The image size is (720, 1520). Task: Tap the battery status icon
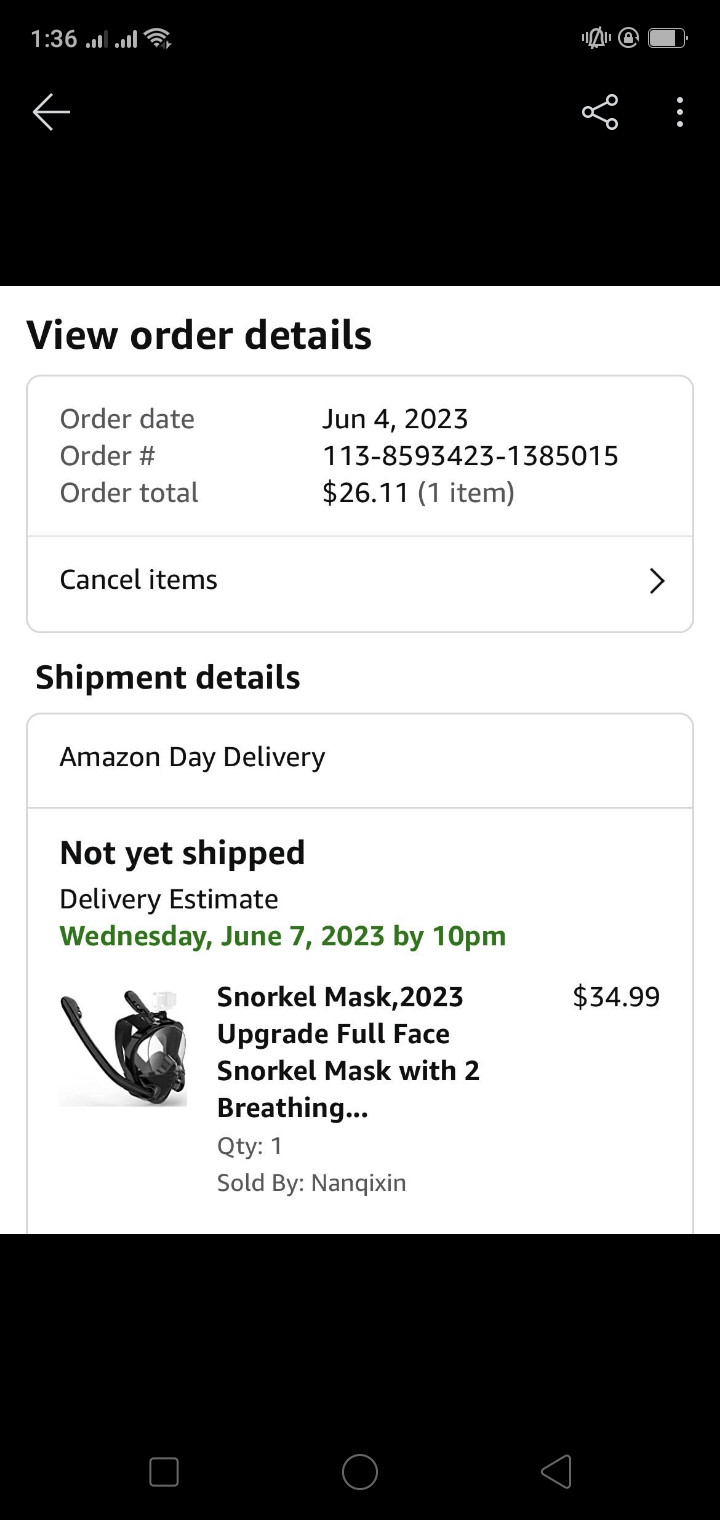(x=666, y=39)
